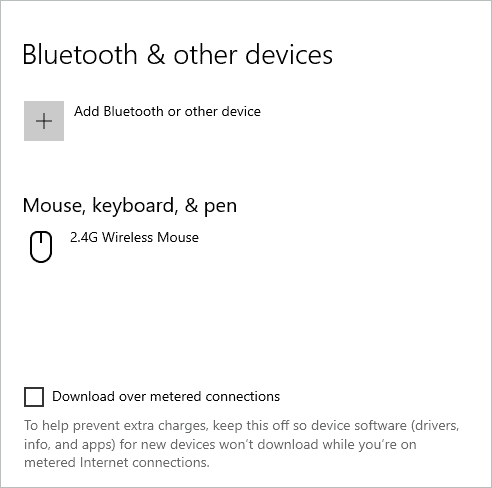This screenshot has height=488, width=492.
Task: Select the mouse device icon
Action: [x=41, y=247]
